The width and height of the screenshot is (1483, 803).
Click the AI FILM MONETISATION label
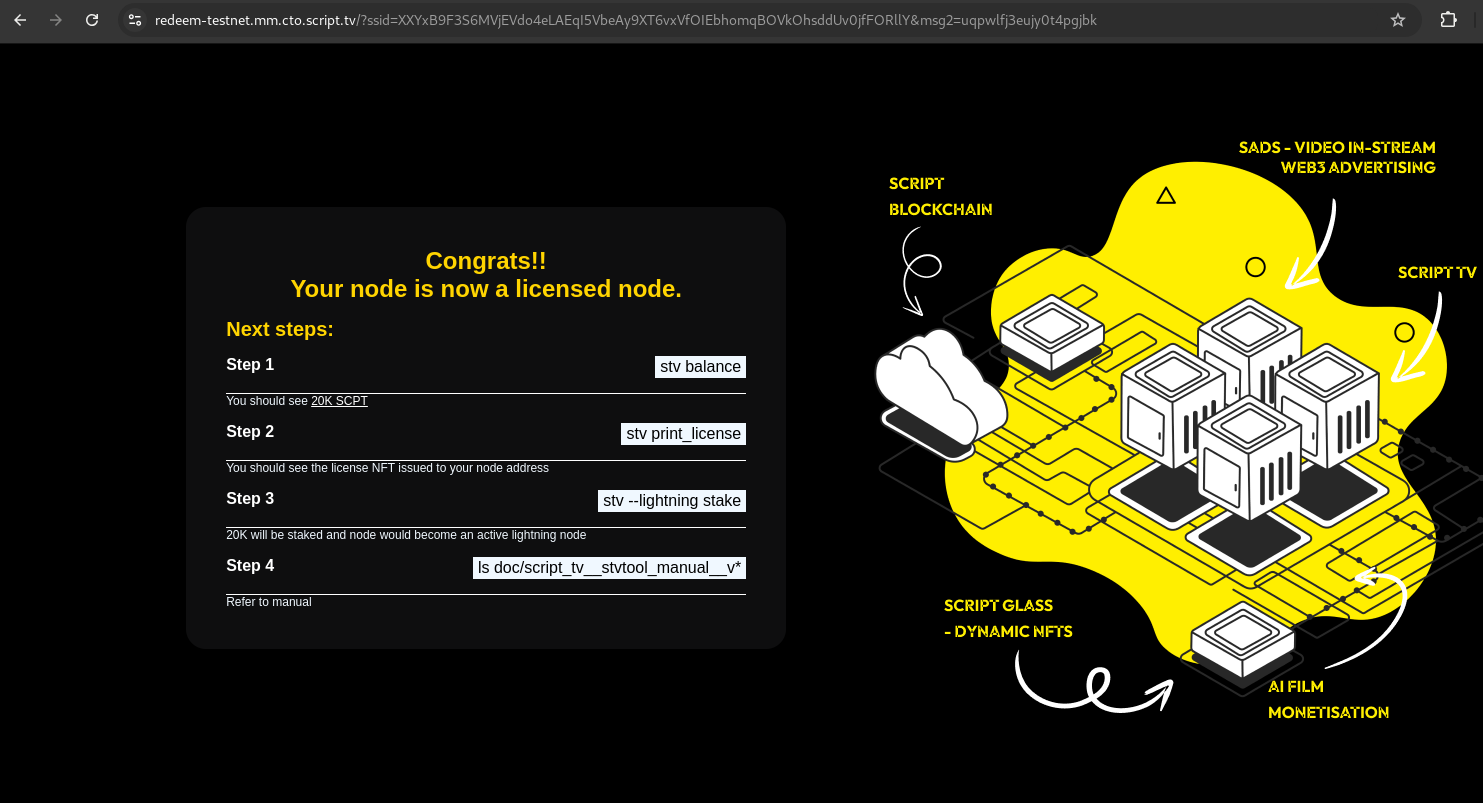click(x=1328, y=699)
